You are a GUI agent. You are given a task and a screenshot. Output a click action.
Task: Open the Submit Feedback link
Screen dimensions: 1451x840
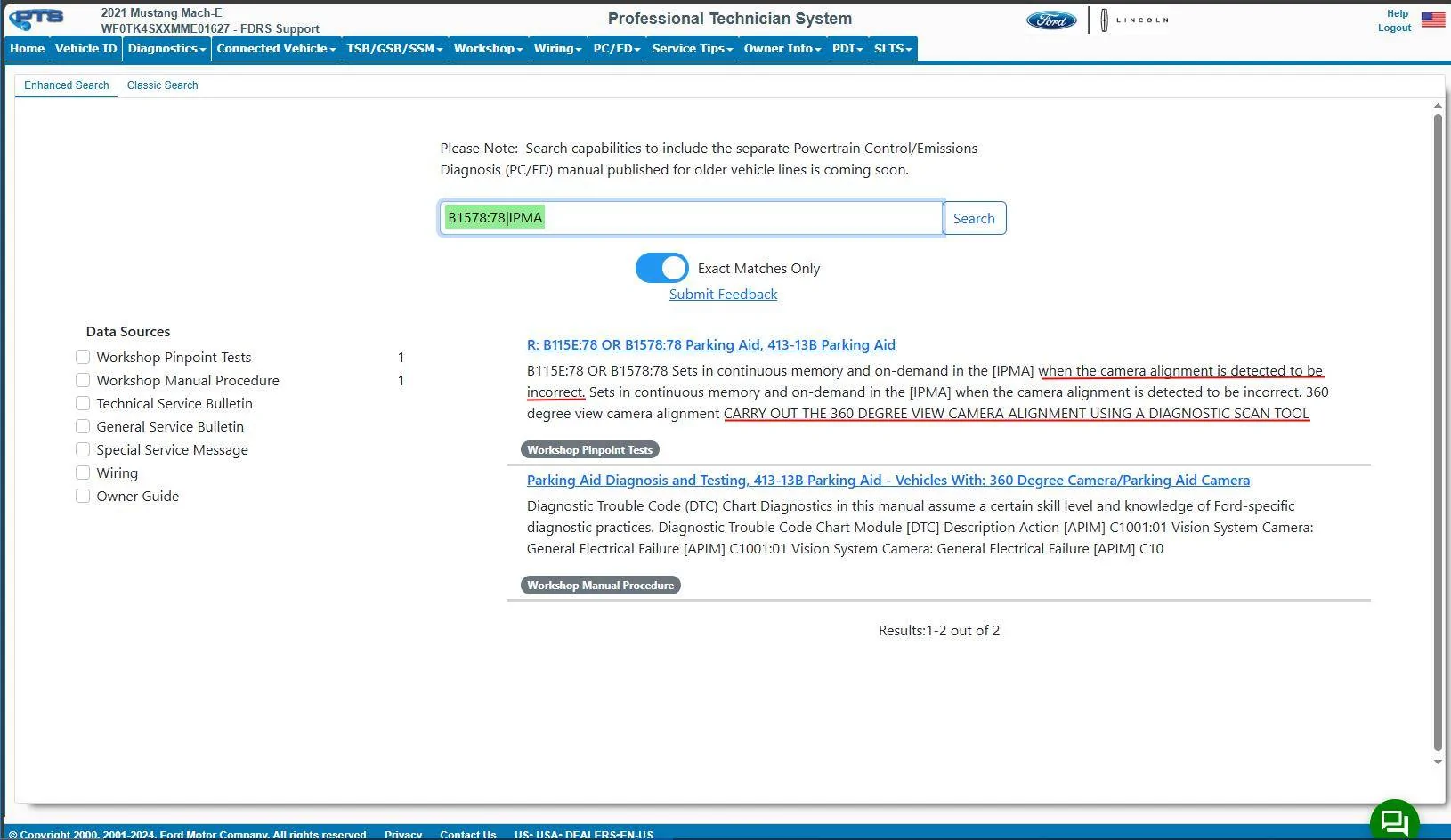click(x=723, y=295)
